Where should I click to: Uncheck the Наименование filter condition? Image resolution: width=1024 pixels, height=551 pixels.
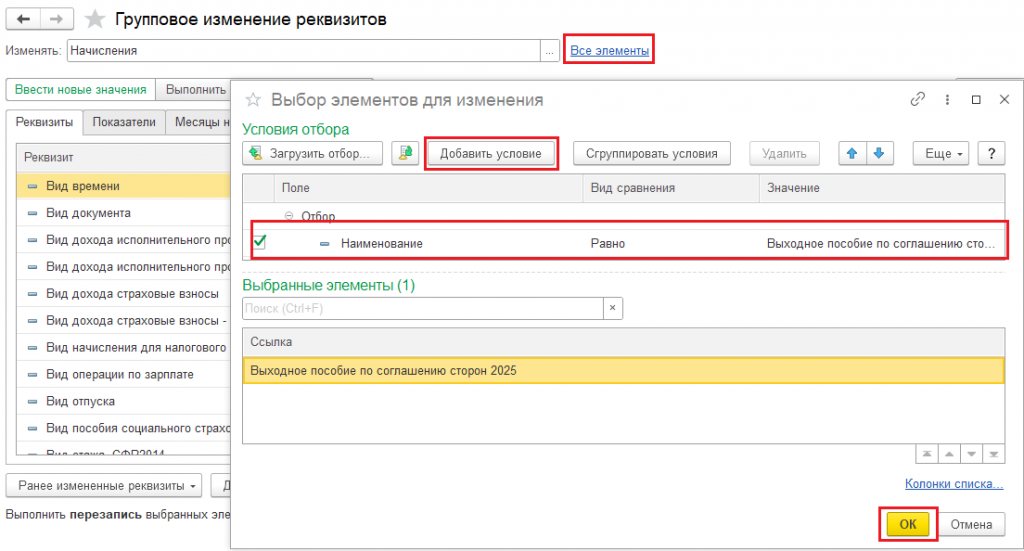(x=260, y=242)
